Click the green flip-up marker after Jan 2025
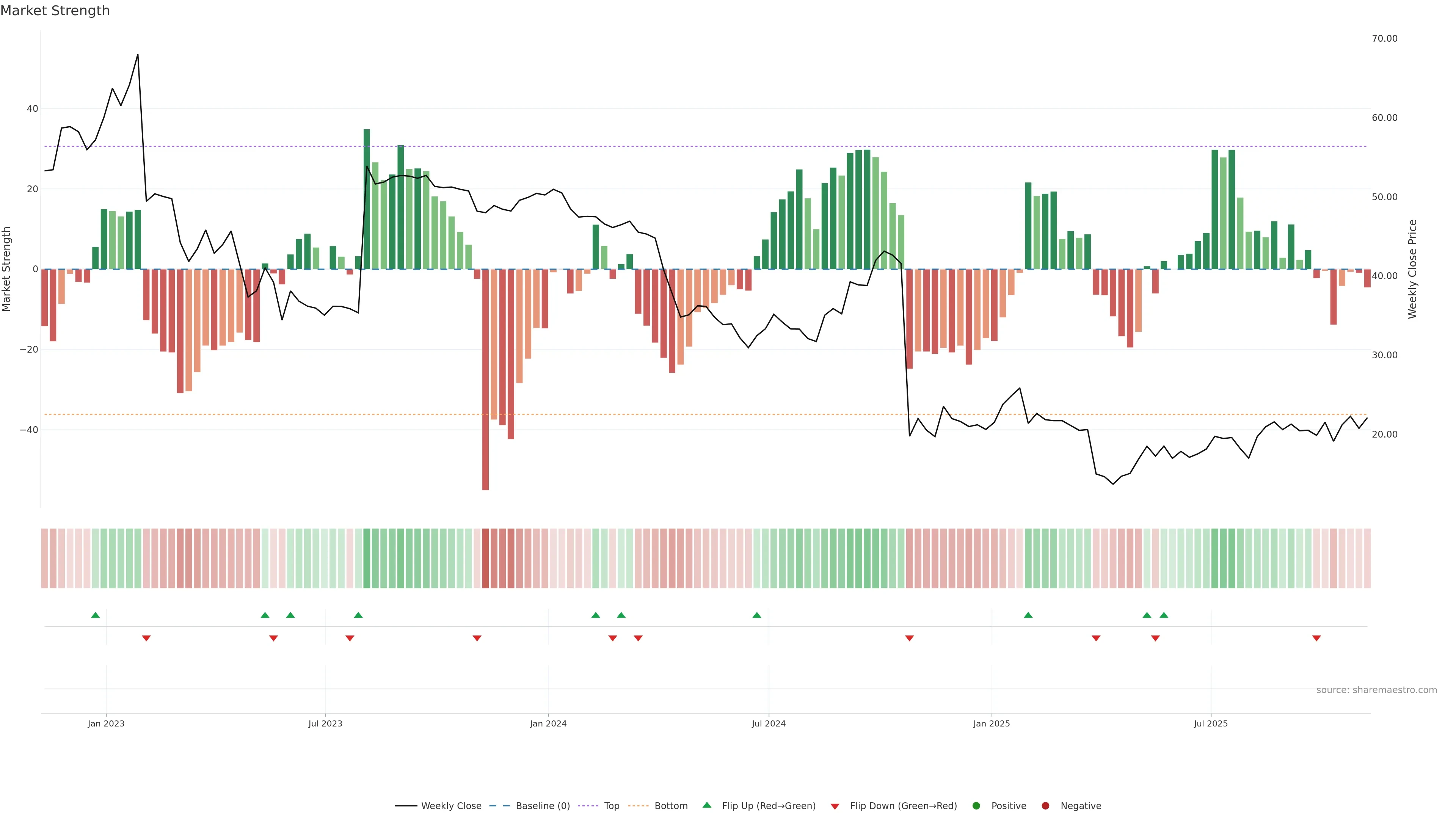 tap(1028, 615)
